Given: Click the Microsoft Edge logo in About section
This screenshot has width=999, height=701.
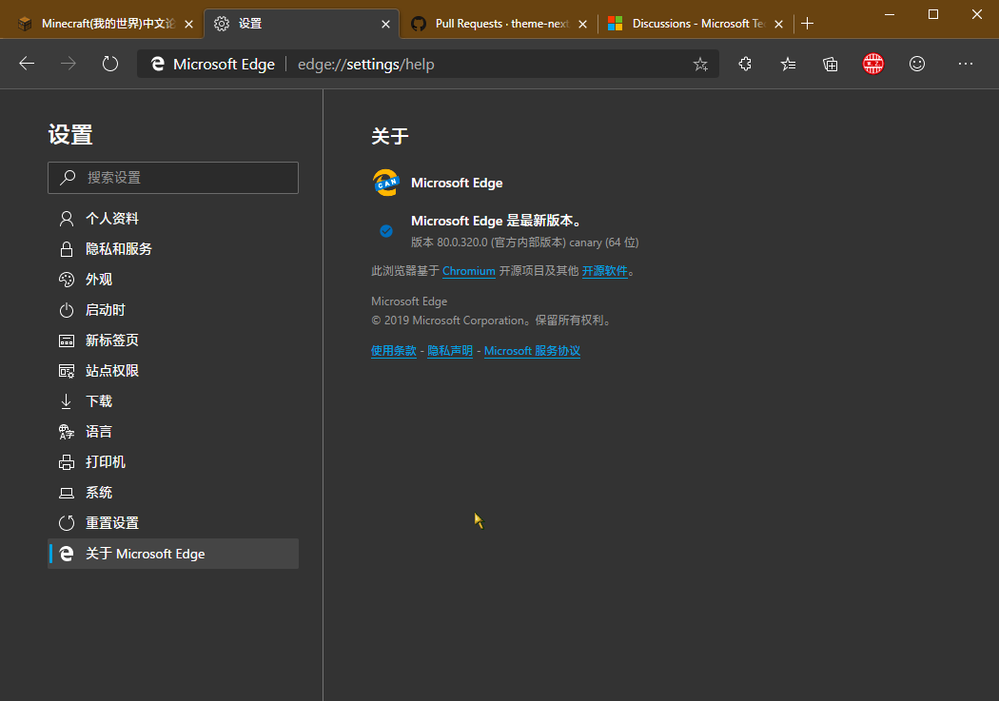Looking at the screenshot, I should tap(385, 182).
